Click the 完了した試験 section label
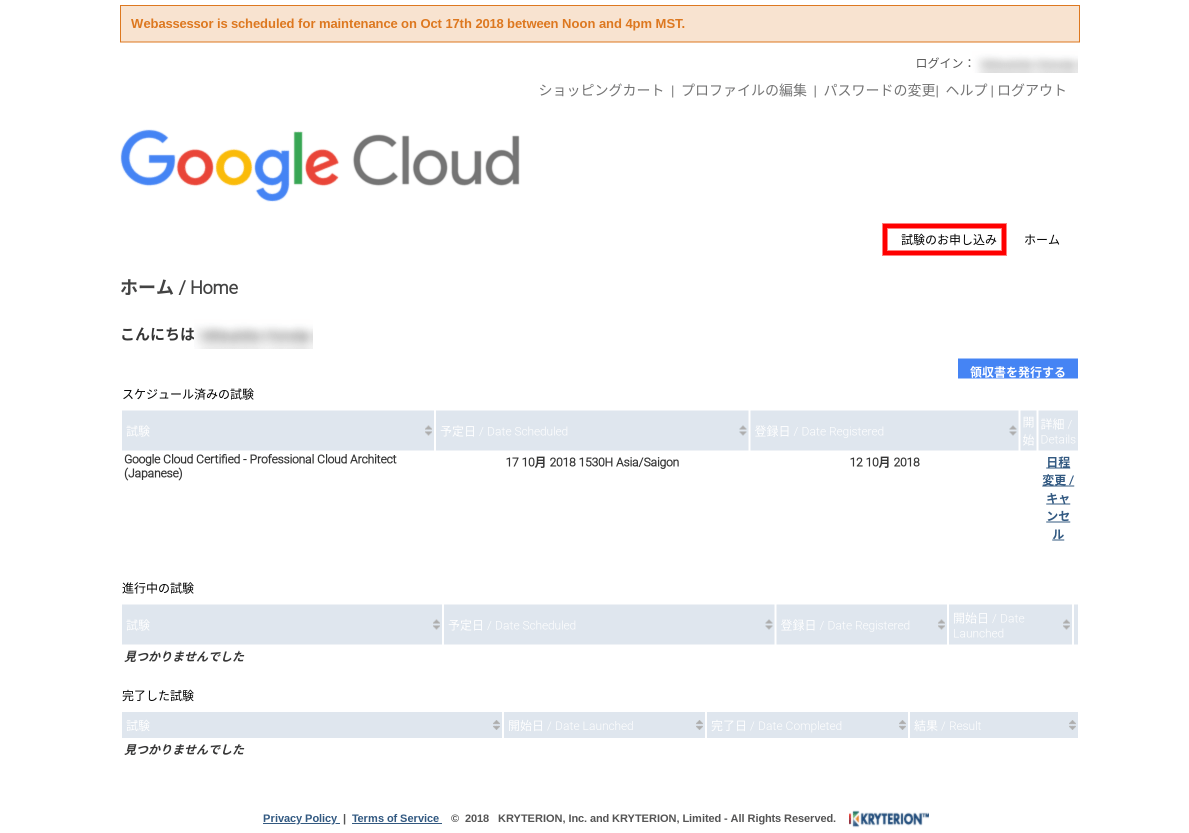Viewport: 1189px width, 833px height. click(158, 696)
